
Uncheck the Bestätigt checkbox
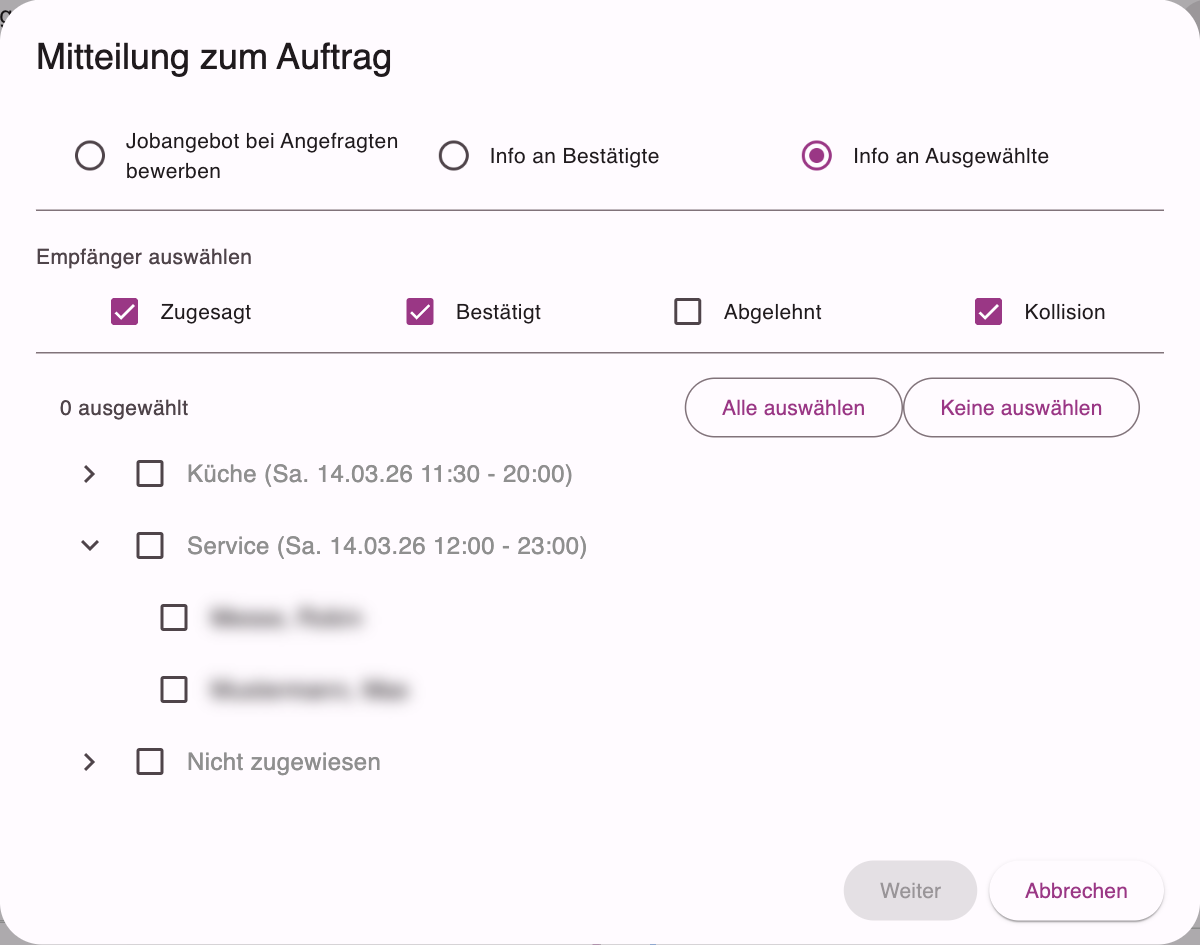point(420,312)
